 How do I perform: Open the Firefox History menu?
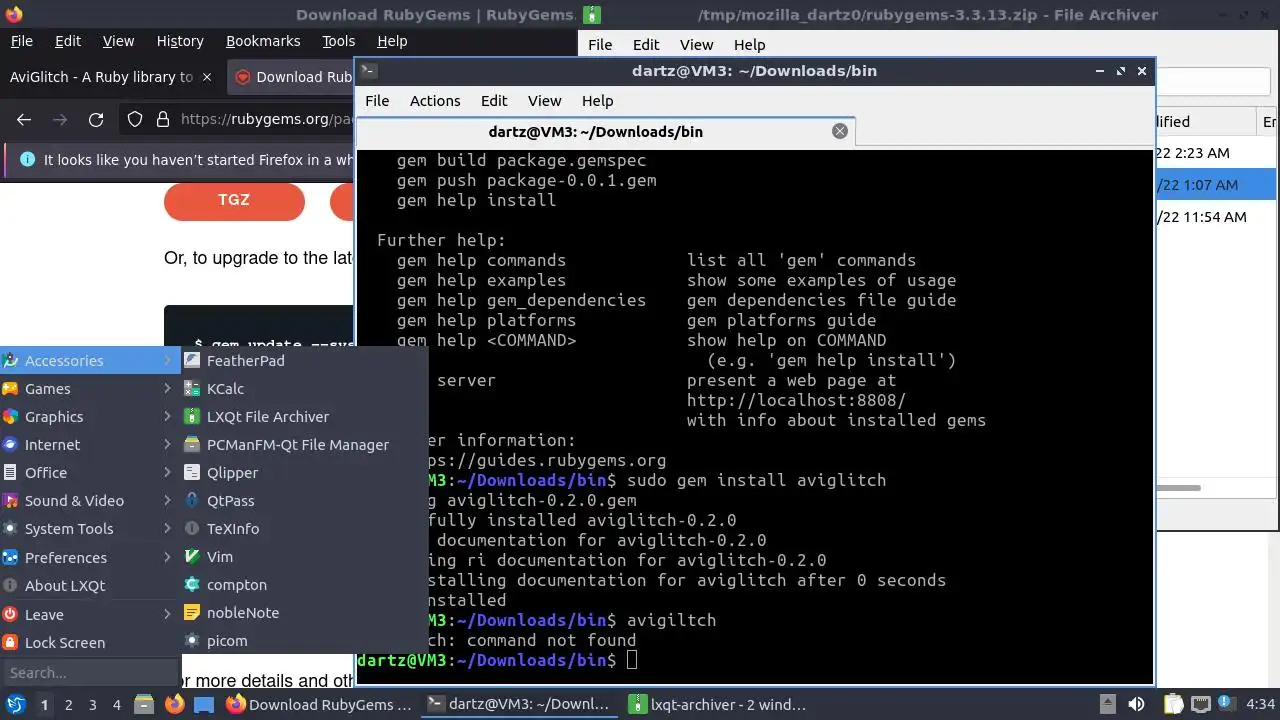coord(180,41)
